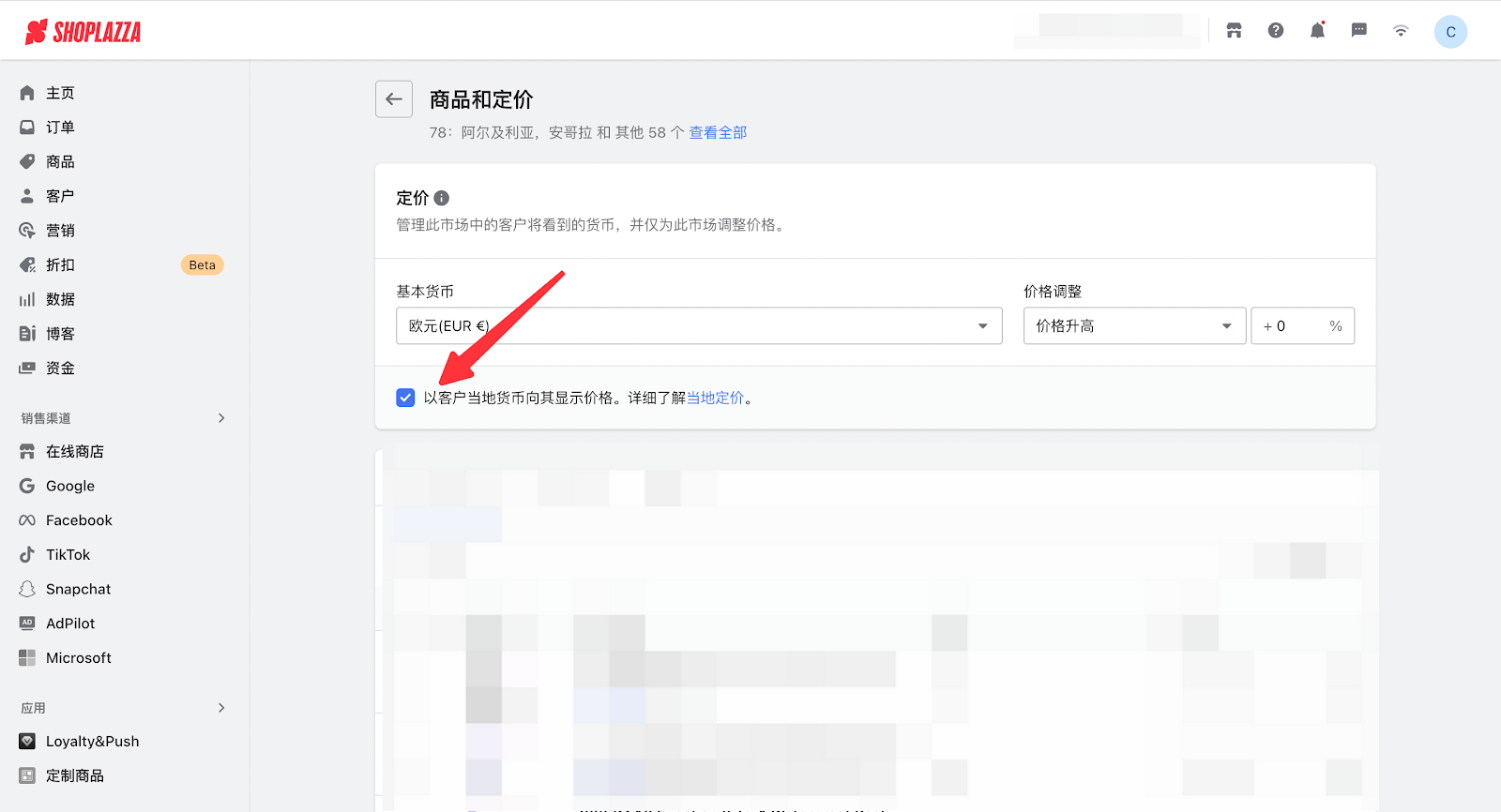Expand the sales channels section
This screenshot has height=812, width=1501.
coord(221,418)
